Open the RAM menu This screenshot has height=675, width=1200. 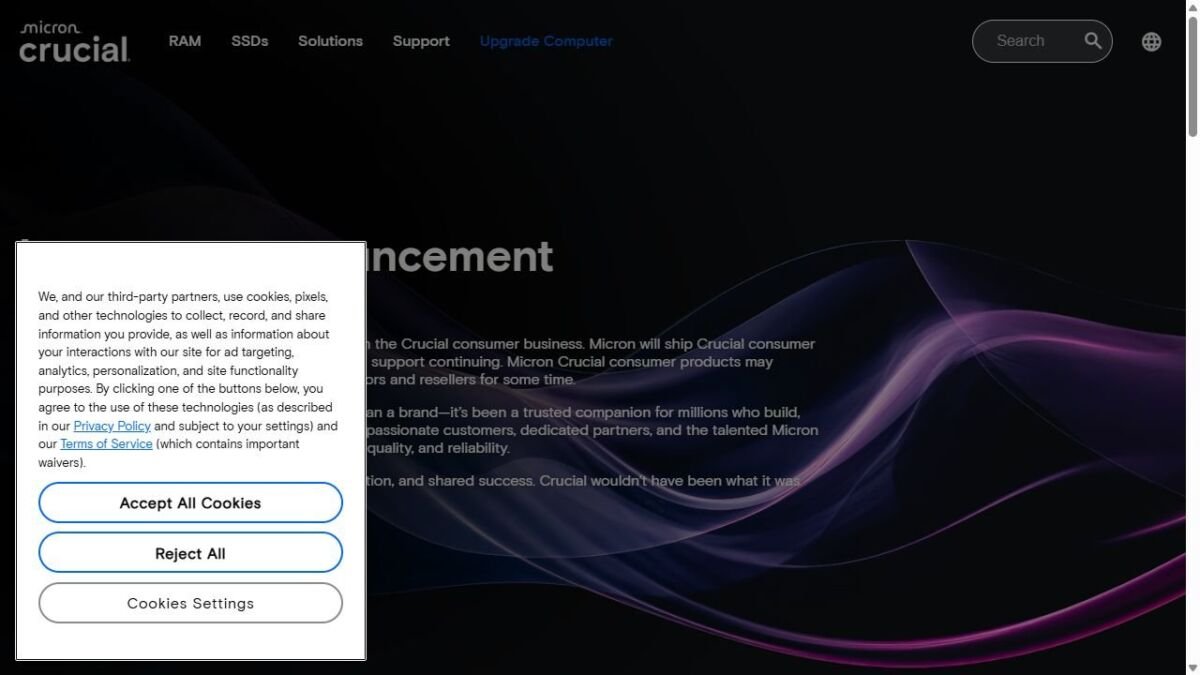(x=185, y=41)
